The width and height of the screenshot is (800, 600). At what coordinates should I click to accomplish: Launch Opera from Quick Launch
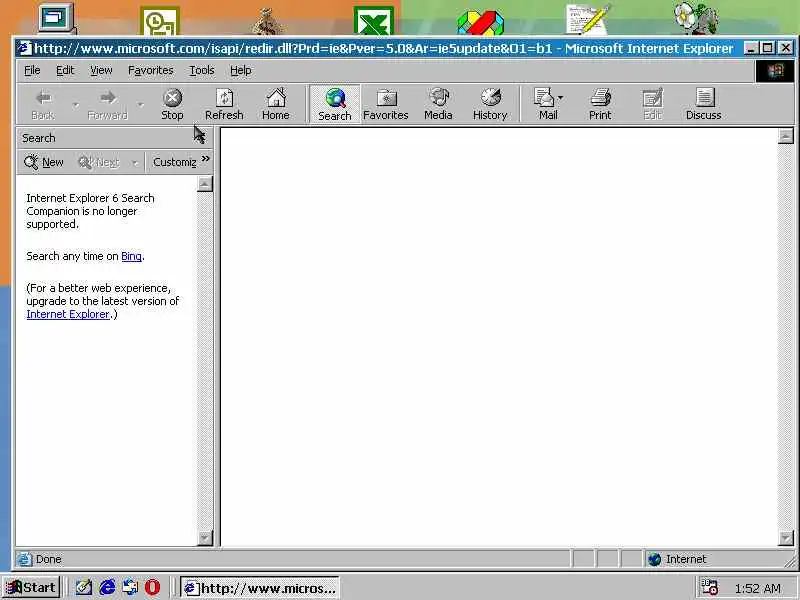(152, 587)
